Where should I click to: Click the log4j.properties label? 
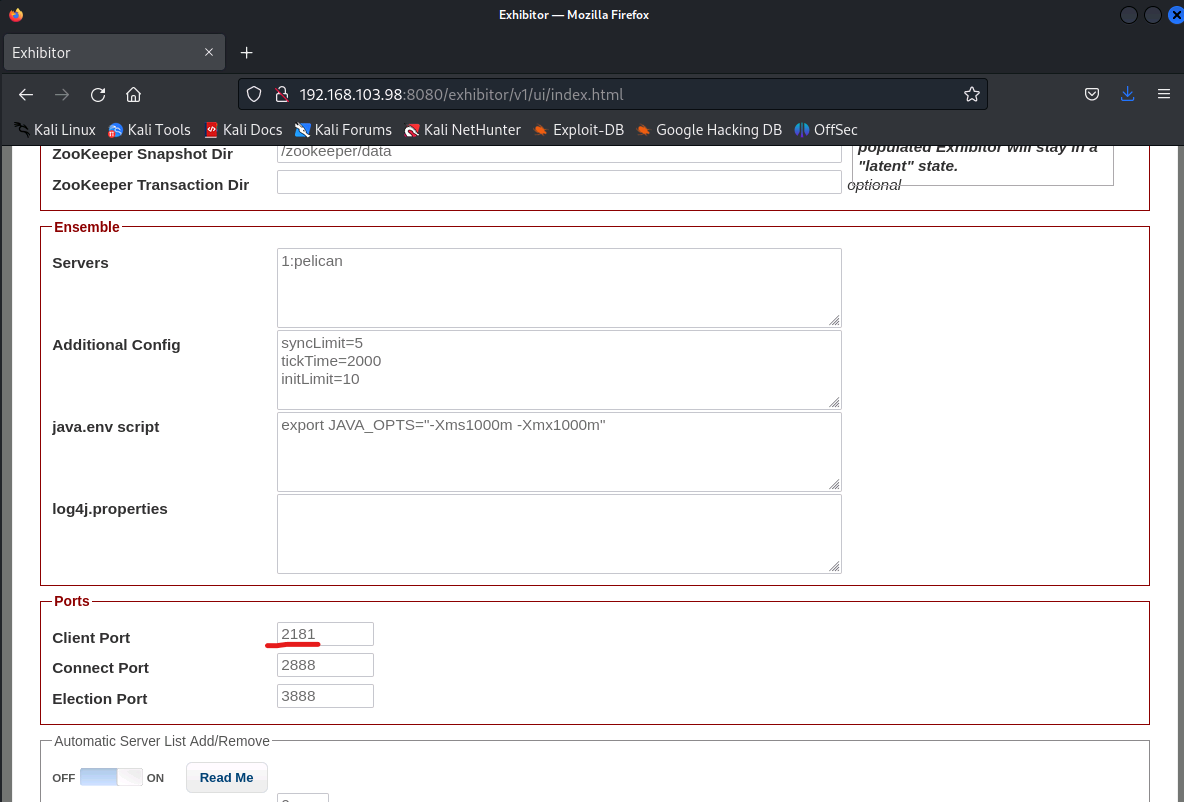point(109,509)
